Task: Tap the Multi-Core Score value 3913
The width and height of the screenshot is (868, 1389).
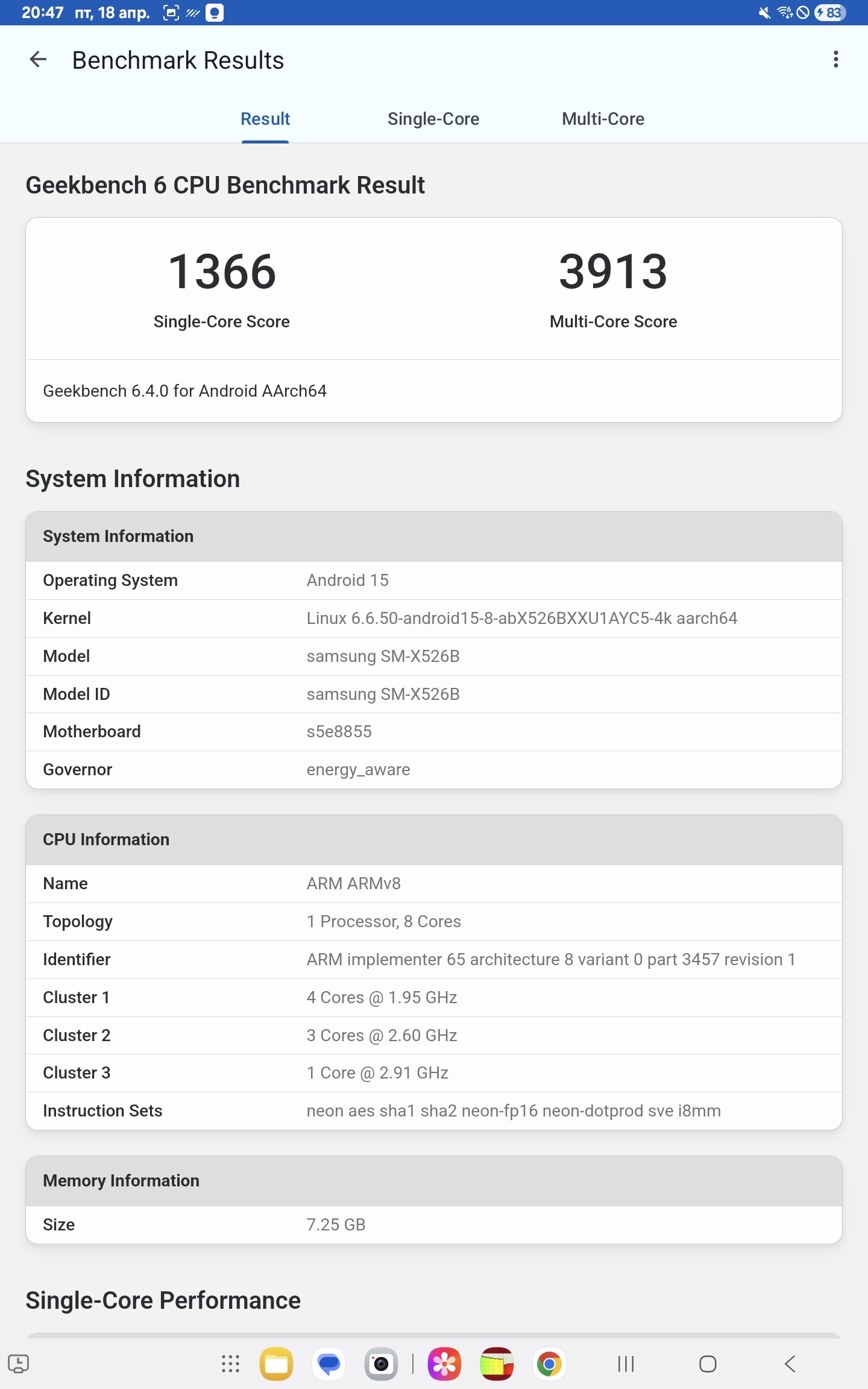Action: tap(613, 272)
